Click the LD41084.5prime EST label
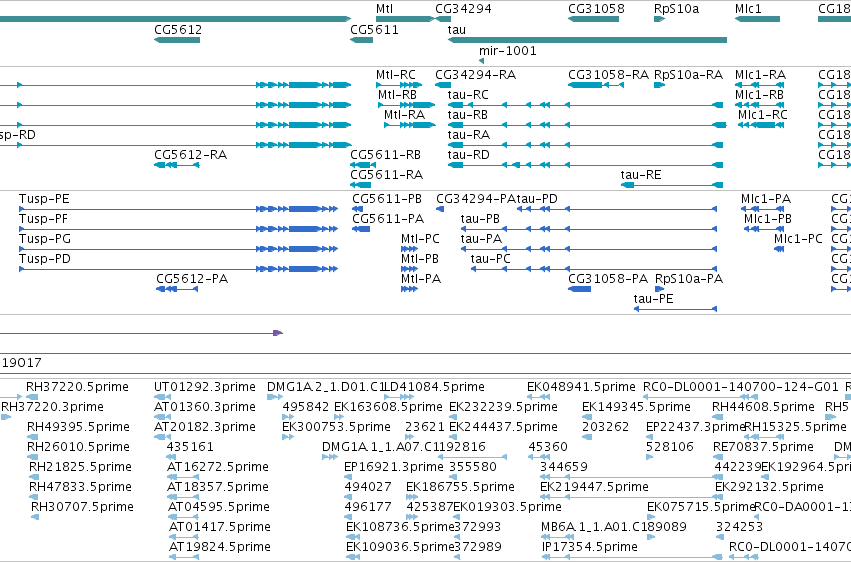The height and width of the screenshot is (562, 851). tap(434, 387)
